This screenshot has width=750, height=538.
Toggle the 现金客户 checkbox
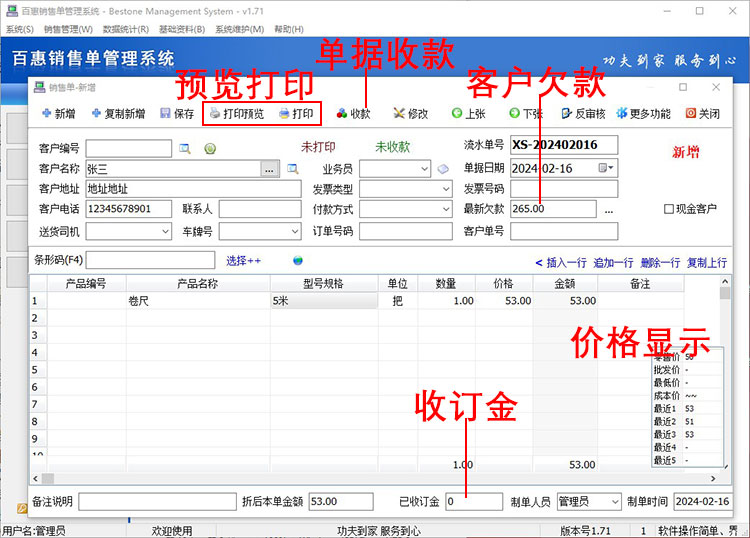[x=669, y=209]
